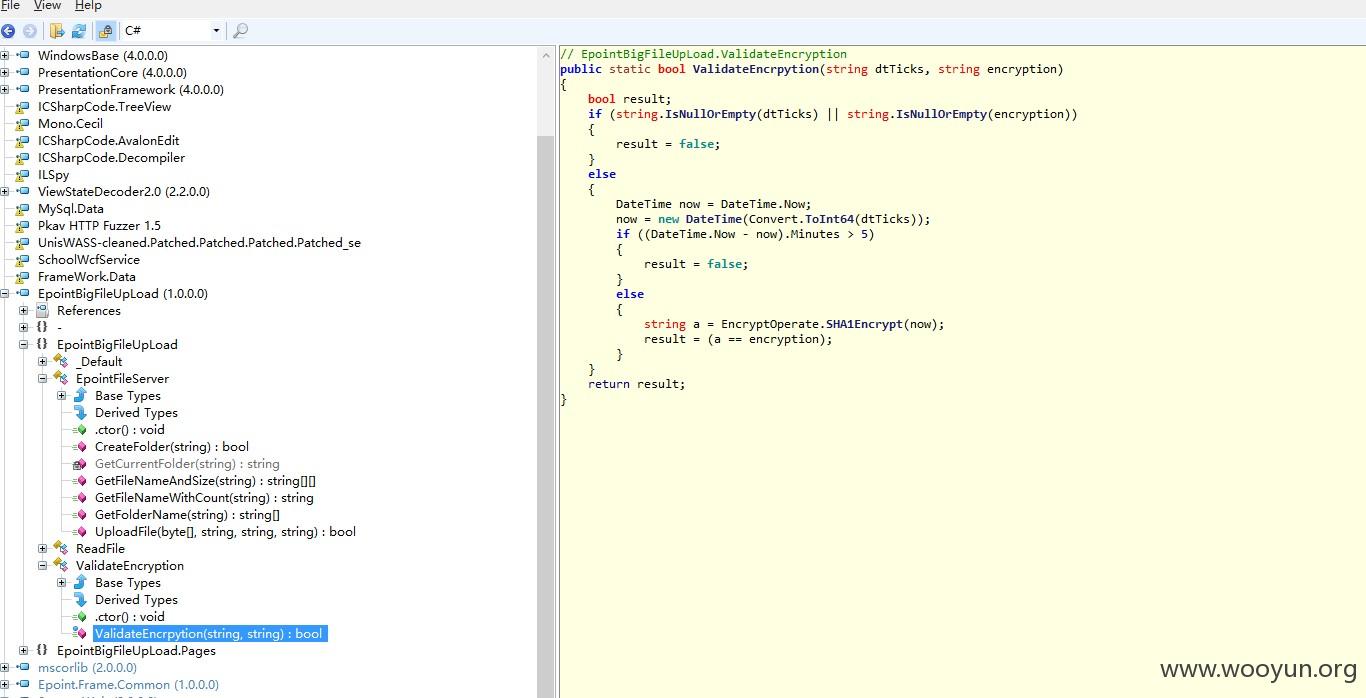Open the mscorlib (2.0.0.0) assembly link
This screenshot has height=698, width=1366.
coord(87,668)
